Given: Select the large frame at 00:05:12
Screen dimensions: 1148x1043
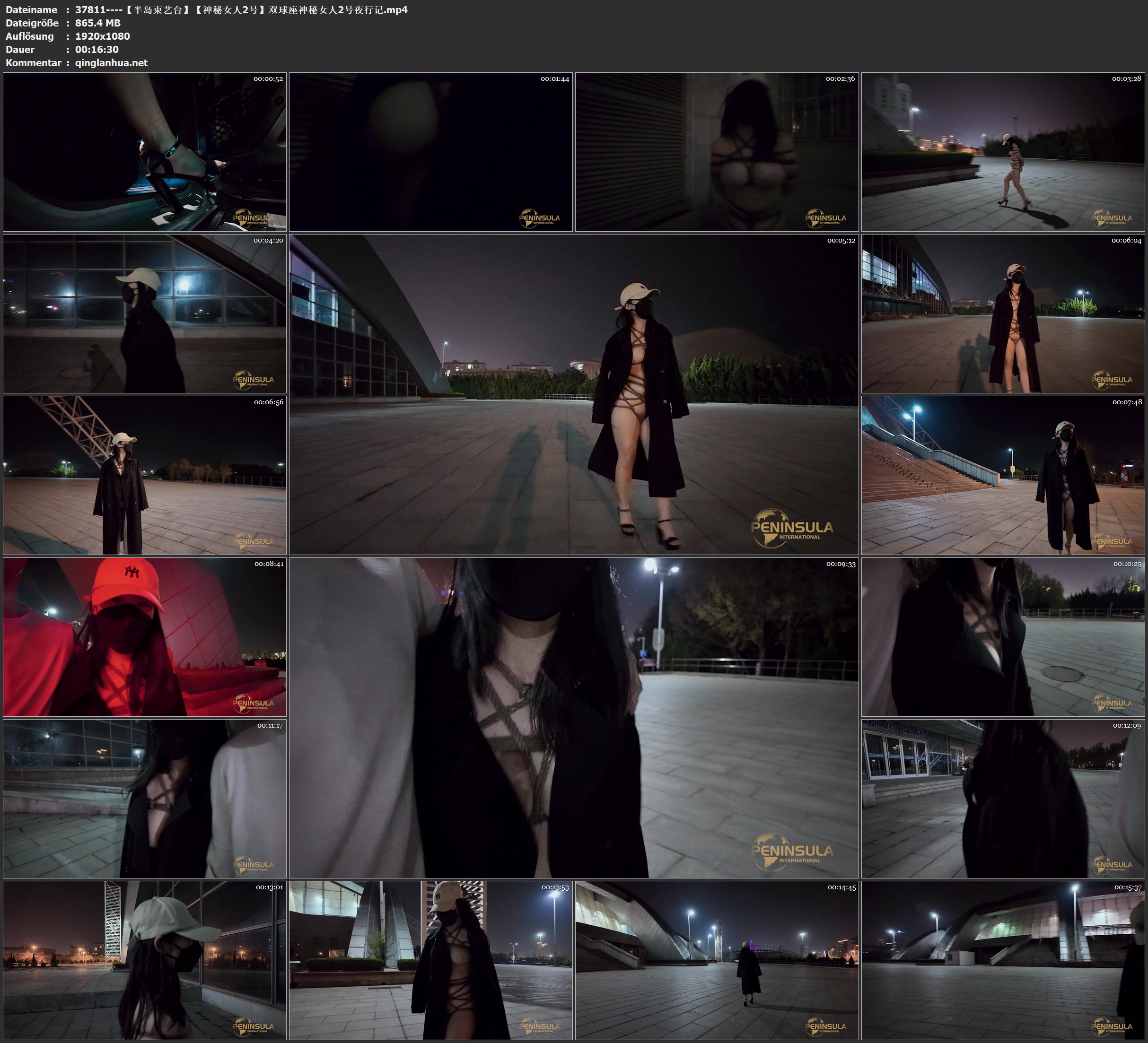Looking at the screenshot, I should (573, 394).
